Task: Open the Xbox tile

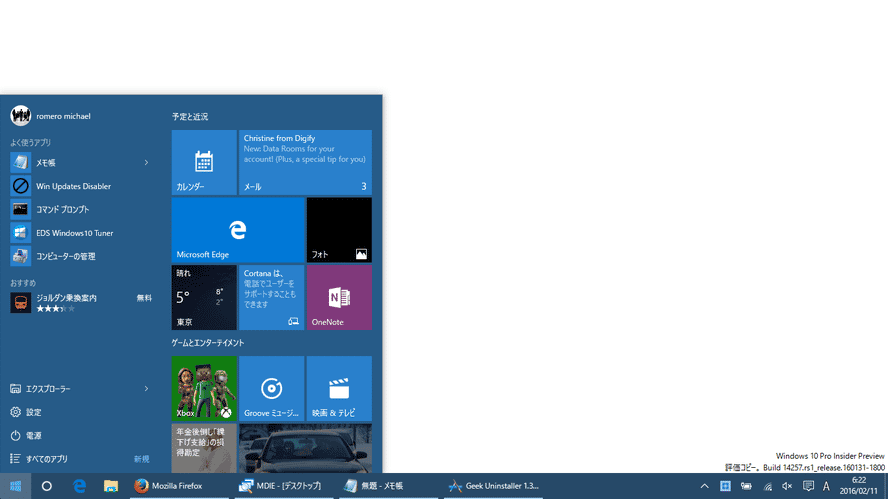Action: point(204,388)
